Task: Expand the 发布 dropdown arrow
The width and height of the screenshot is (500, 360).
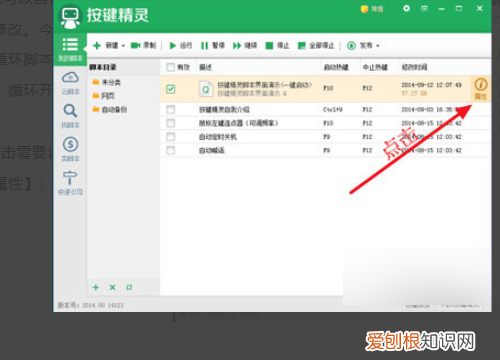Action: click(x=378, y=46)
